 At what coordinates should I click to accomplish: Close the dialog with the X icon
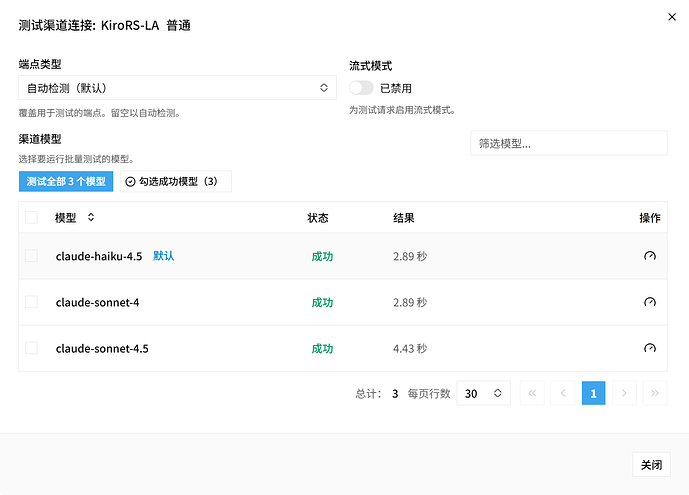(x=672, y=17)
